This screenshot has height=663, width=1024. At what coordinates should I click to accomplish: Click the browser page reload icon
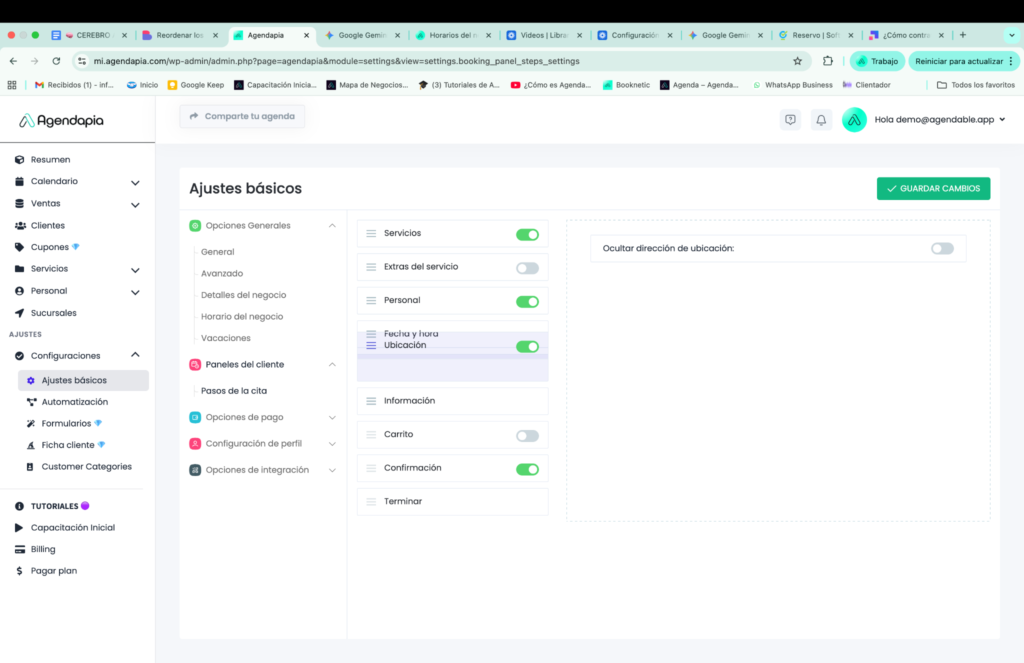point(56,61)
